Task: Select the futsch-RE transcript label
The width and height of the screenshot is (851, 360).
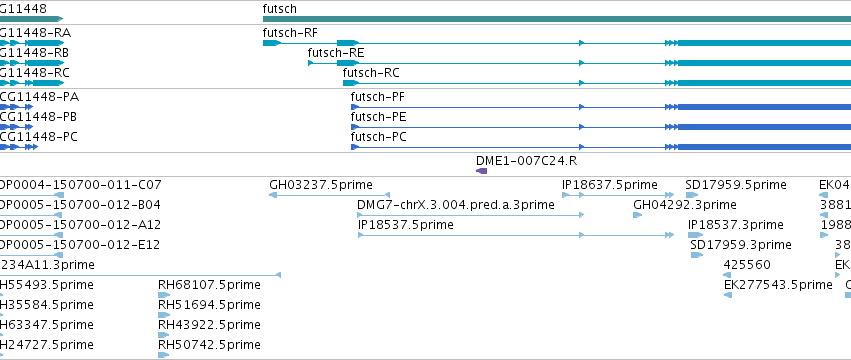Action: [x=335, y=53]
